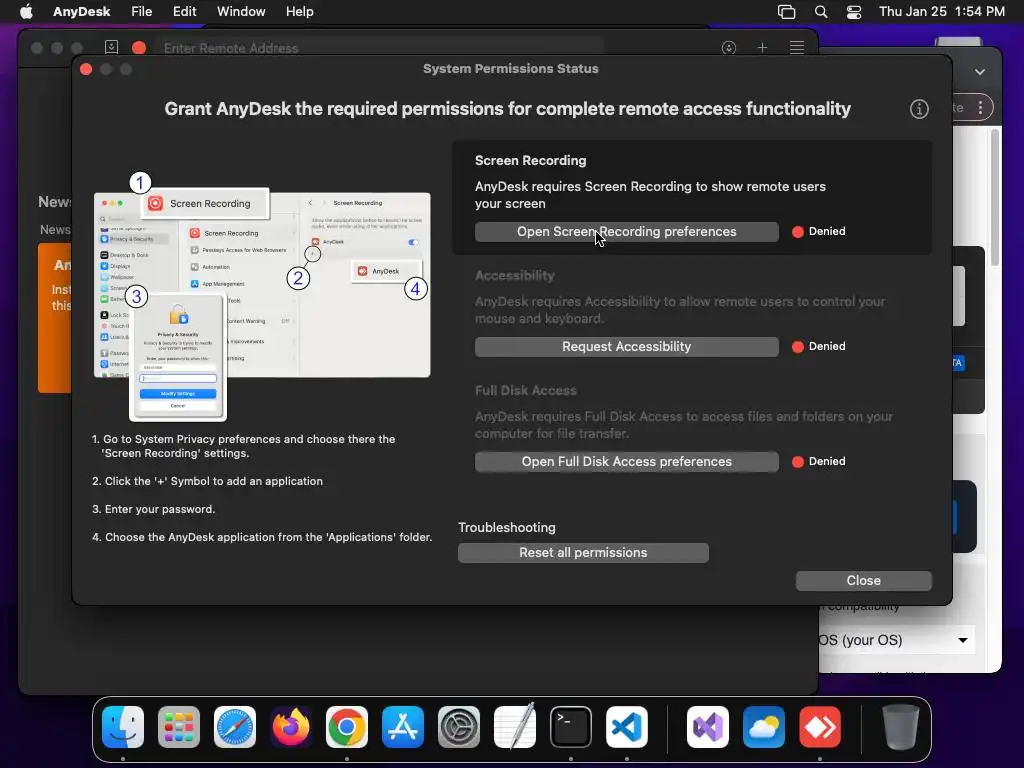Click the Screen Recording section heading

pyautogui.click(x=530, y=161)
